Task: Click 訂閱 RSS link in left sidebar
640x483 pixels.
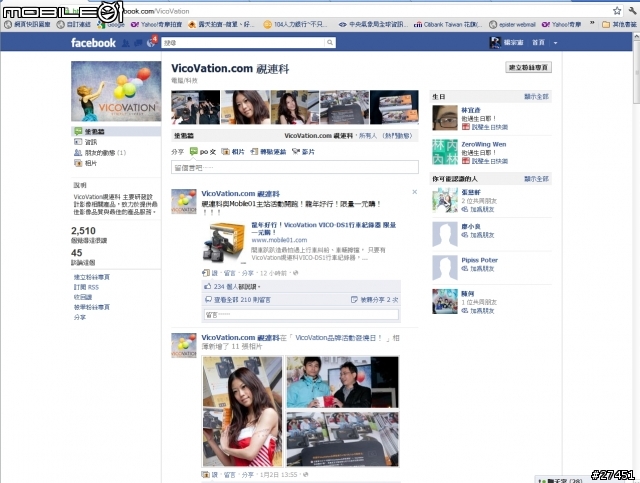Action: tap(86, 287)
